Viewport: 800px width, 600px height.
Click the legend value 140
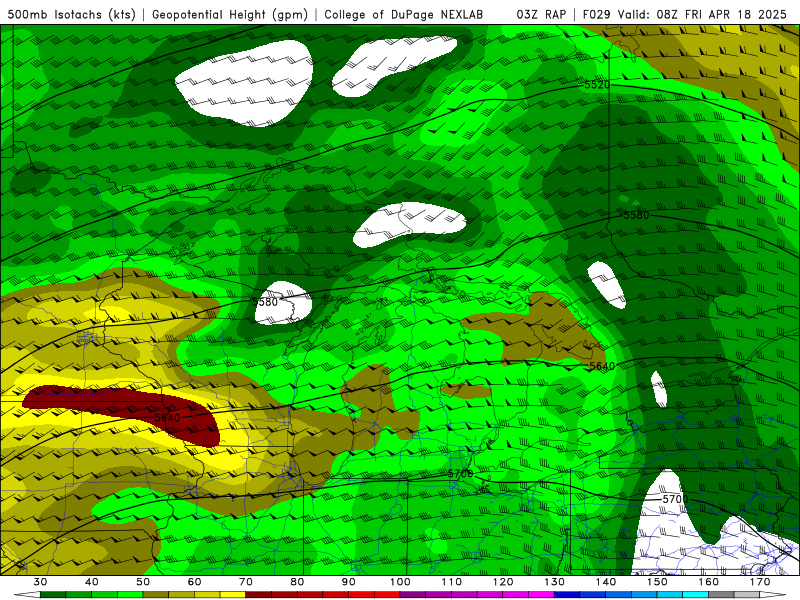pyautogui.click(x=606, y=582)
